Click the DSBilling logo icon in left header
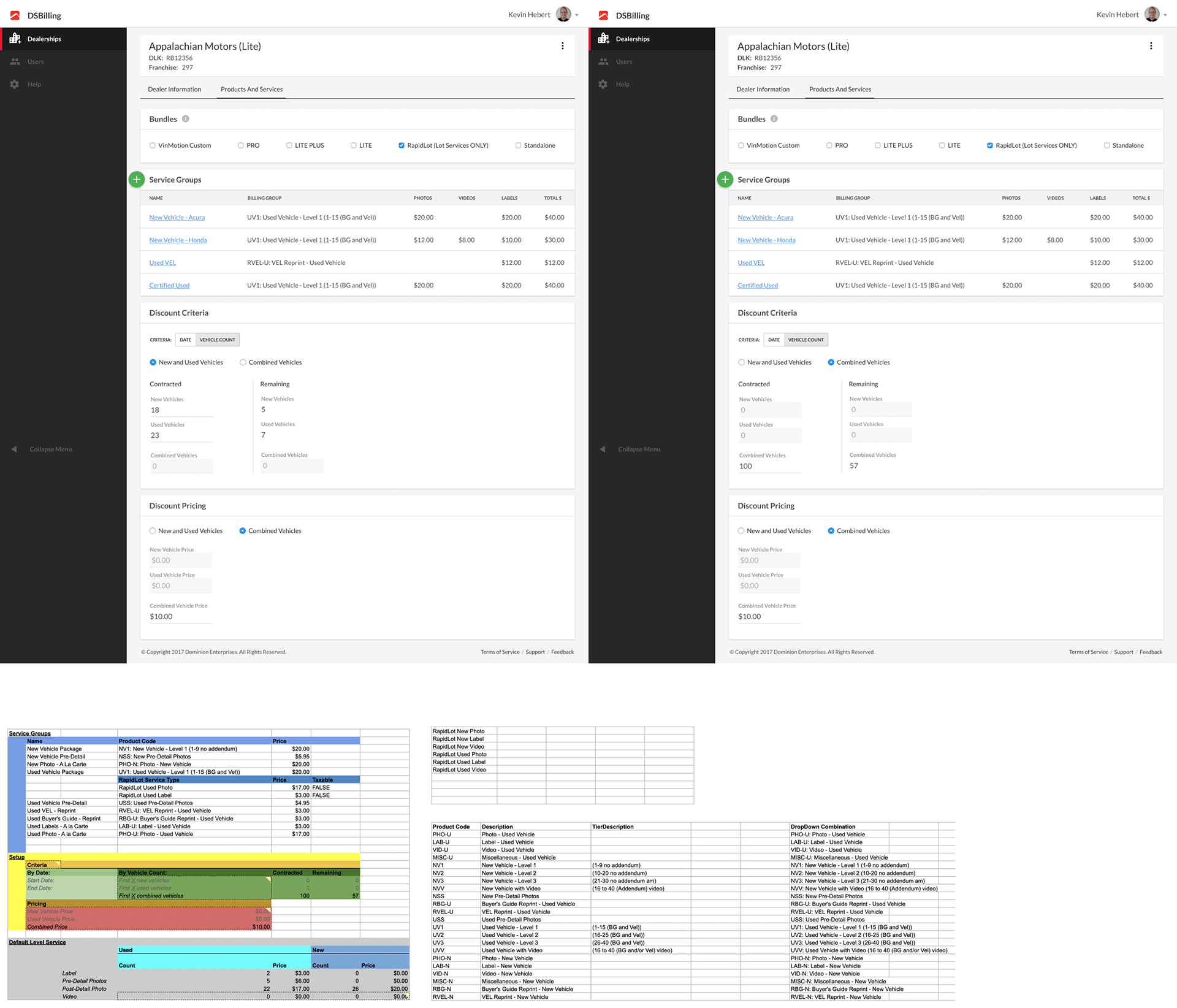 click(15, 15)
